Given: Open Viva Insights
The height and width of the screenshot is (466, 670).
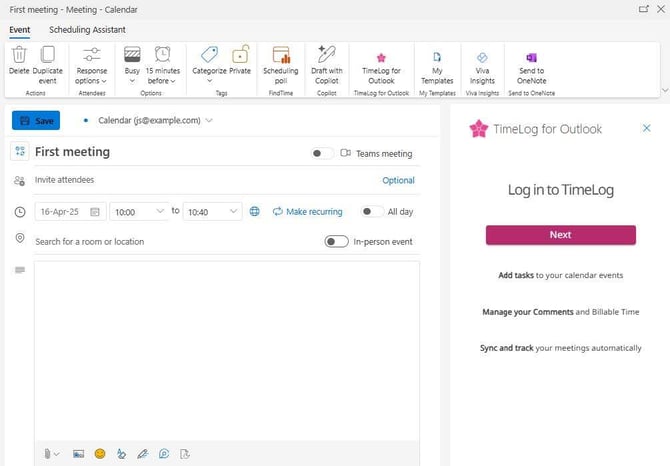Looking at the screenshot, I should coord(482,58).
